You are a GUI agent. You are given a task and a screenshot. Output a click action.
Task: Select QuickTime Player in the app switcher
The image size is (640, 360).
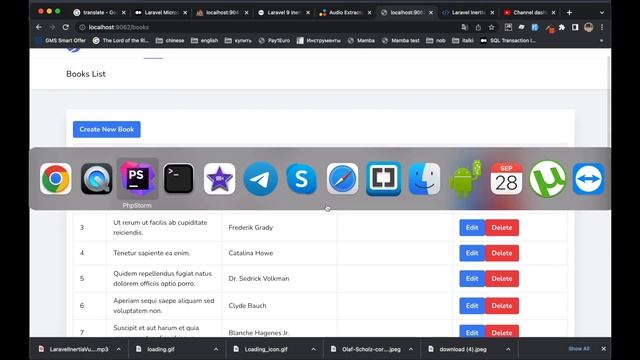coord(96,179)
